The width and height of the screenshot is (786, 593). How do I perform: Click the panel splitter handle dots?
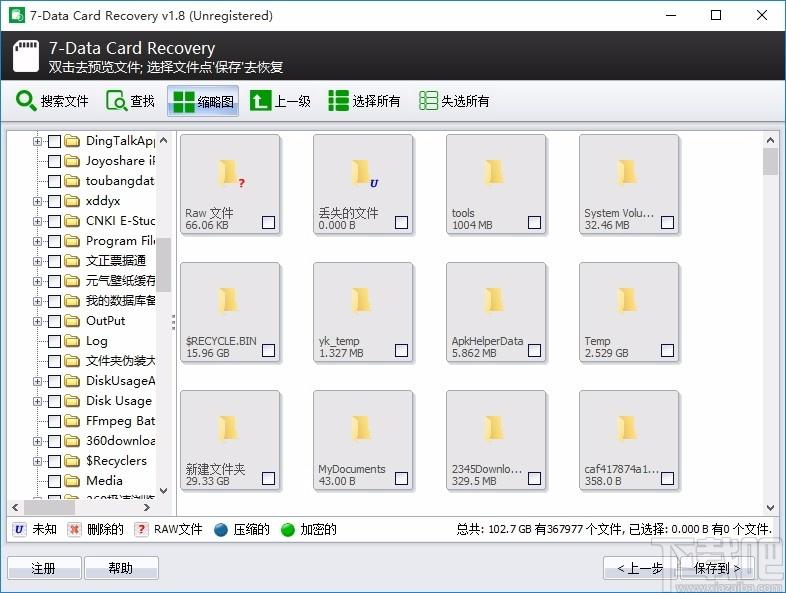(173, 322)
